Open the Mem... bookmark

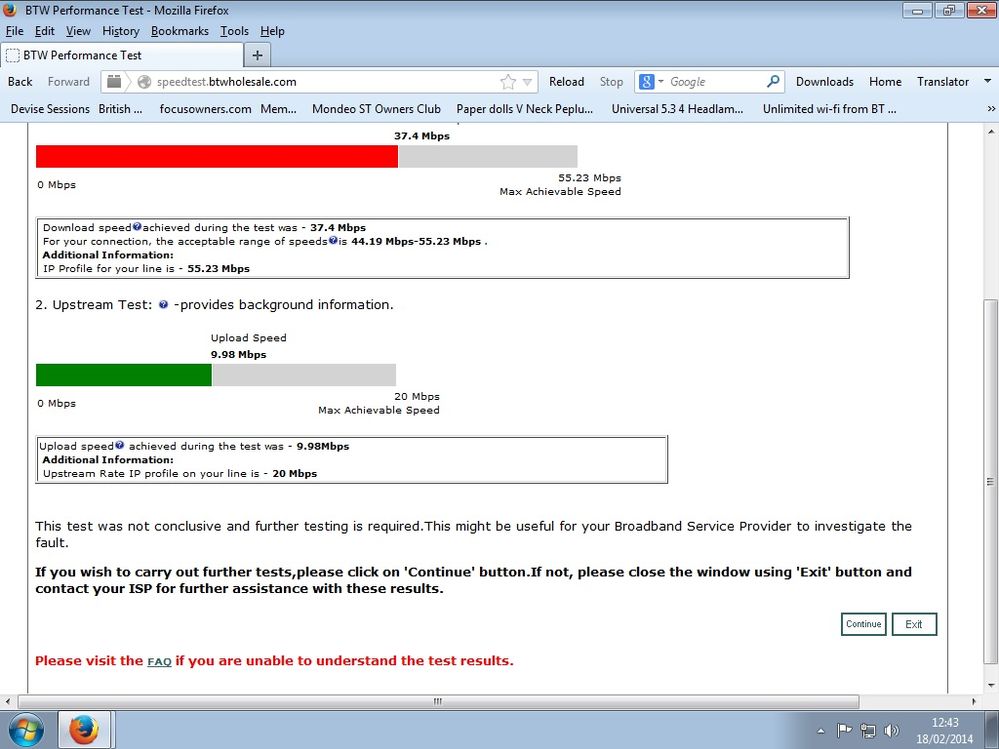coord(278,109)
